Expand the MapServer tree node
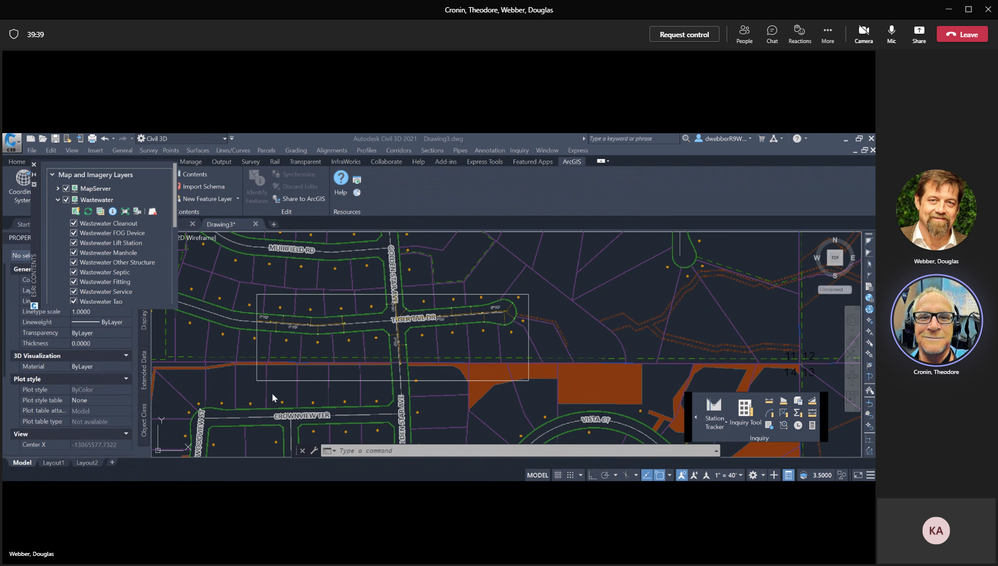The height and width of the screenshot is (566, 998). [x=57, y=188]
